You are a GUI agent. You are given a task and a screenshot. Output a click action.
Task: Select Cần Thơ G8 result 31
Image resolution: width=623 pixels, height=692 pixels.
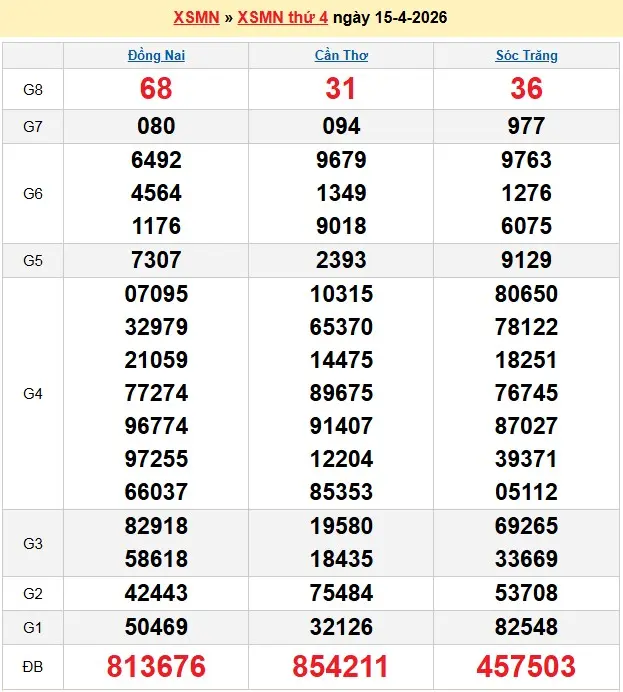341,89
